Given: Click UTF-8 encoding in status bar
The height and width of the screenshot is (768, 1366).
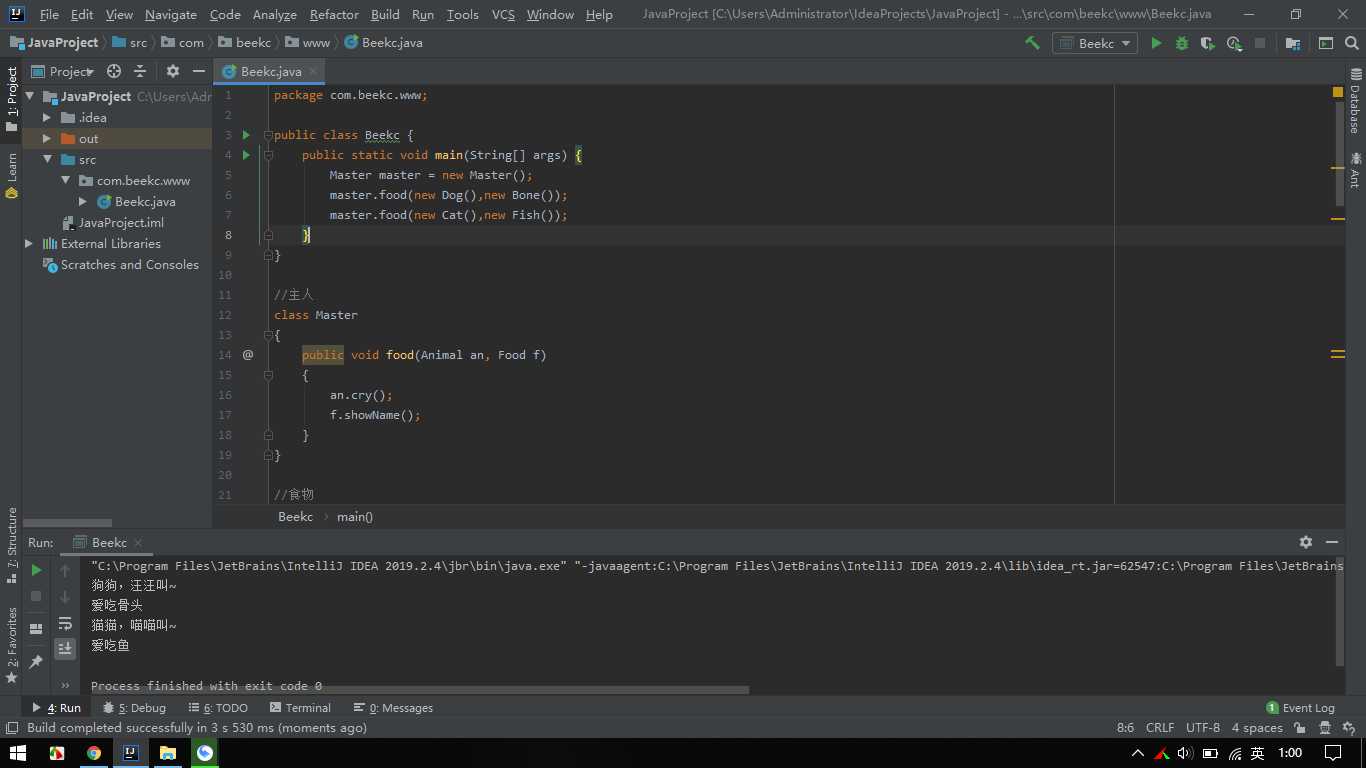Looking at the screenshot, I should click(1203, 728).
